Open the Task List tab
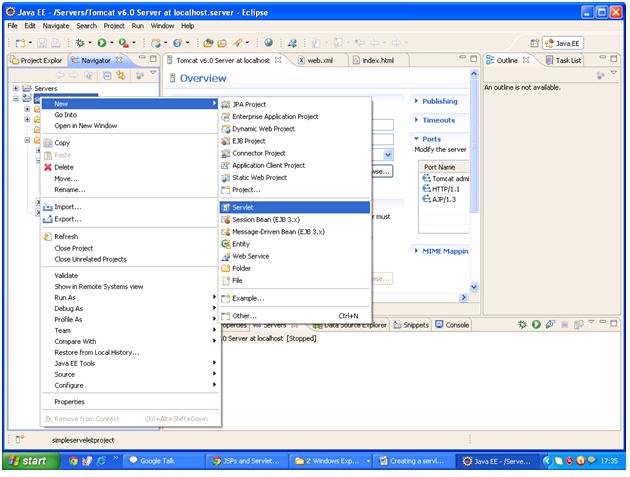This screenshot has width=630, height=477. pos(564,60)
